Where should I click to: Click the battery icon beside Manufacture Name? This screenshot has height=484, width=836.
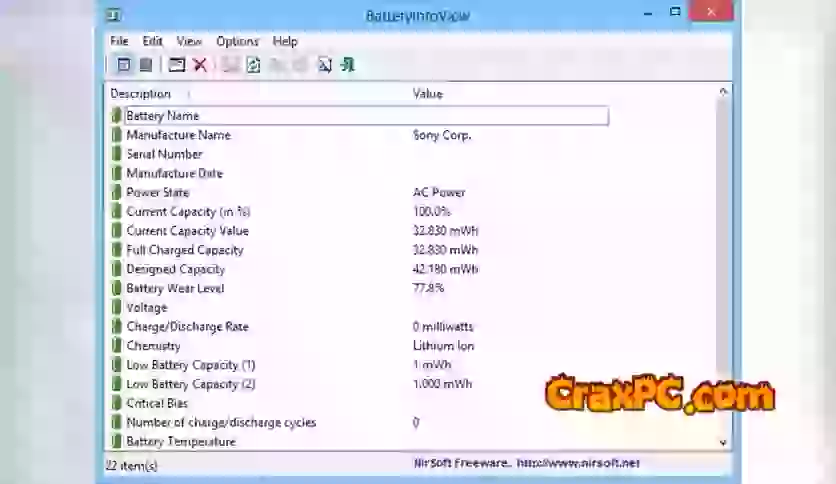click(x=116, y=134)
